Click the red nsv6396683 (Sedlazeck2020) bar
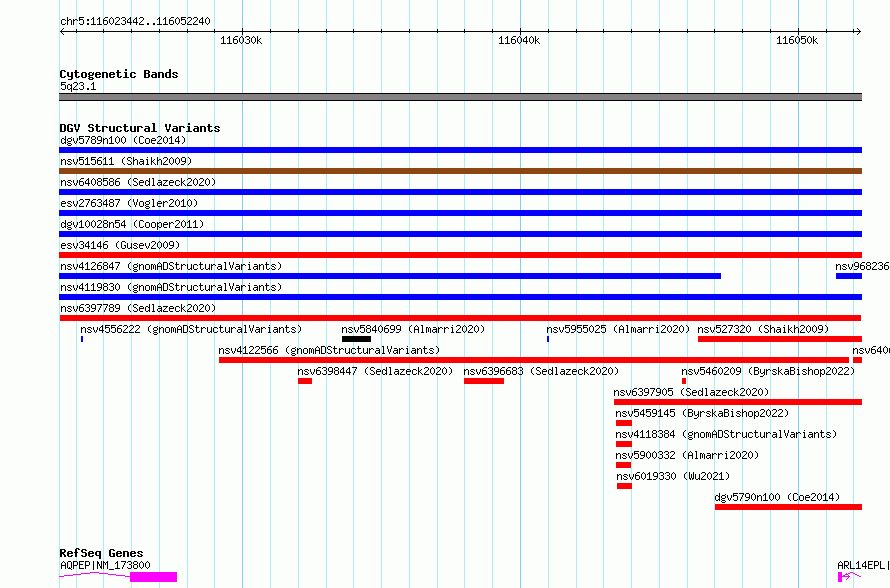Image resolution: width=890 pixels, height=588 pixels. pos(484,381)
